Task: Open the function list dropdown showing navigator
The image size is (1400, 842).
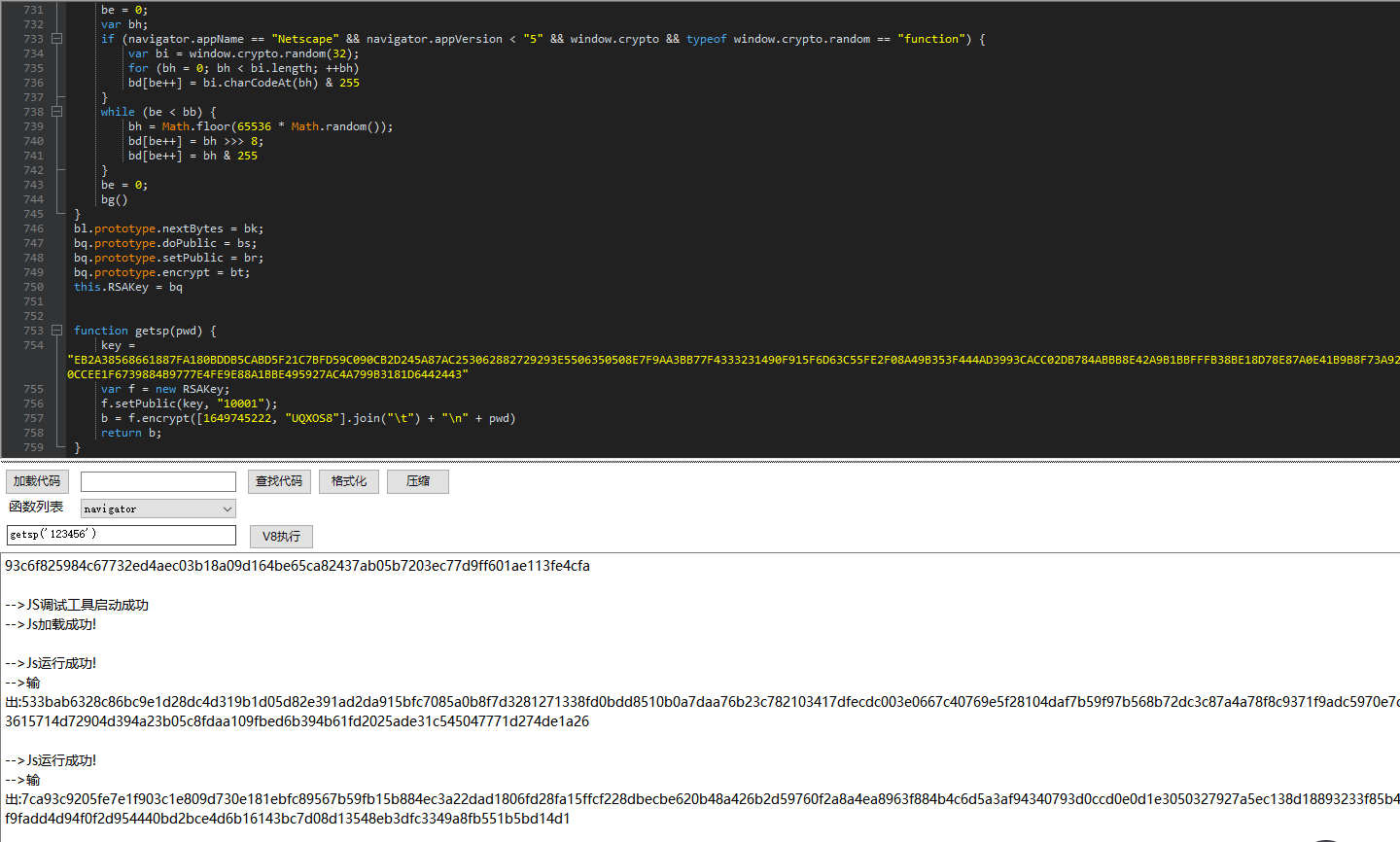Action: (158, 509)
